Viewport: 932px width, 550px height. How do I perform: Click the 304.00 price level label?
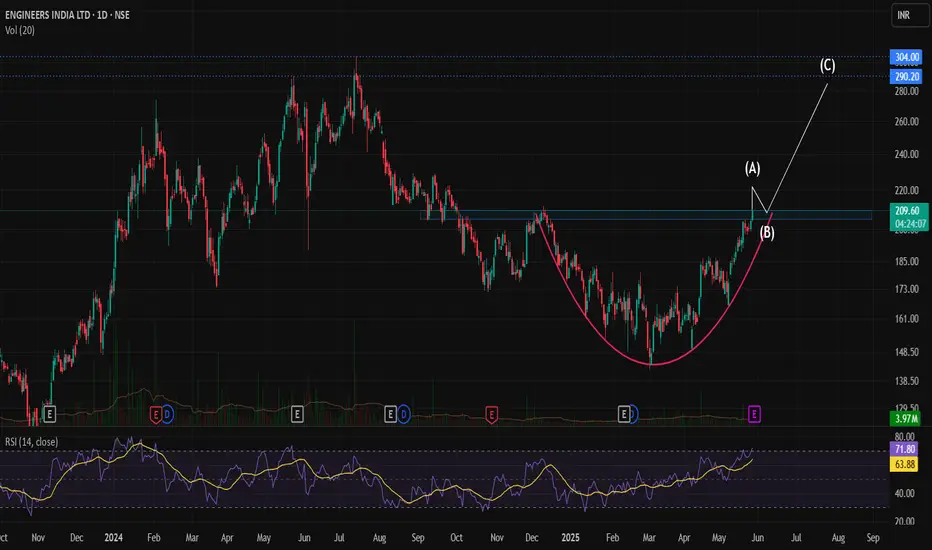click(x=906, y=57)
